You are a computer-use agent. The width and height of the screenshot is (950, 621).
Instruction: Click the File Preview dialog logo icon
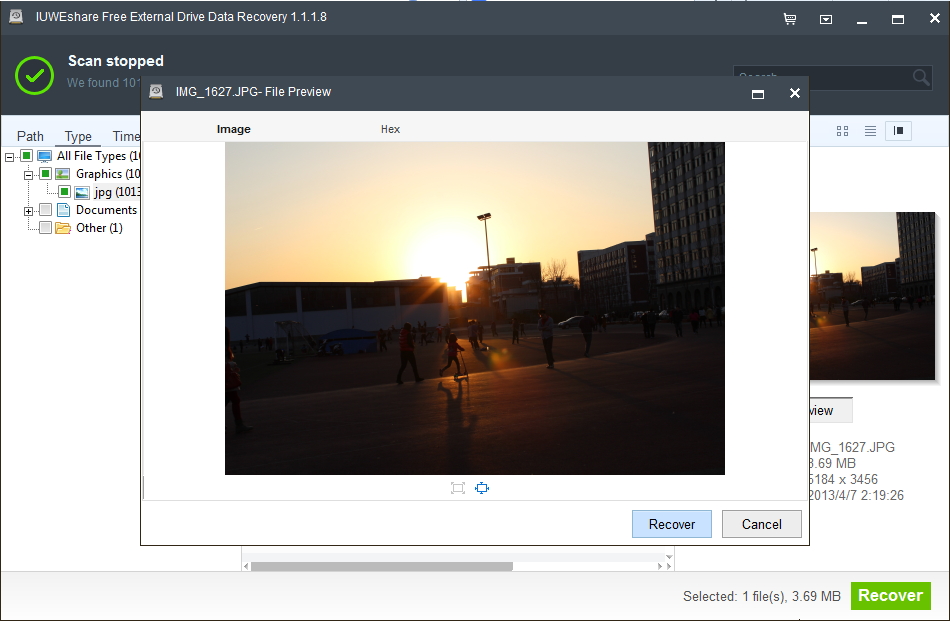[x=156, y=91]
